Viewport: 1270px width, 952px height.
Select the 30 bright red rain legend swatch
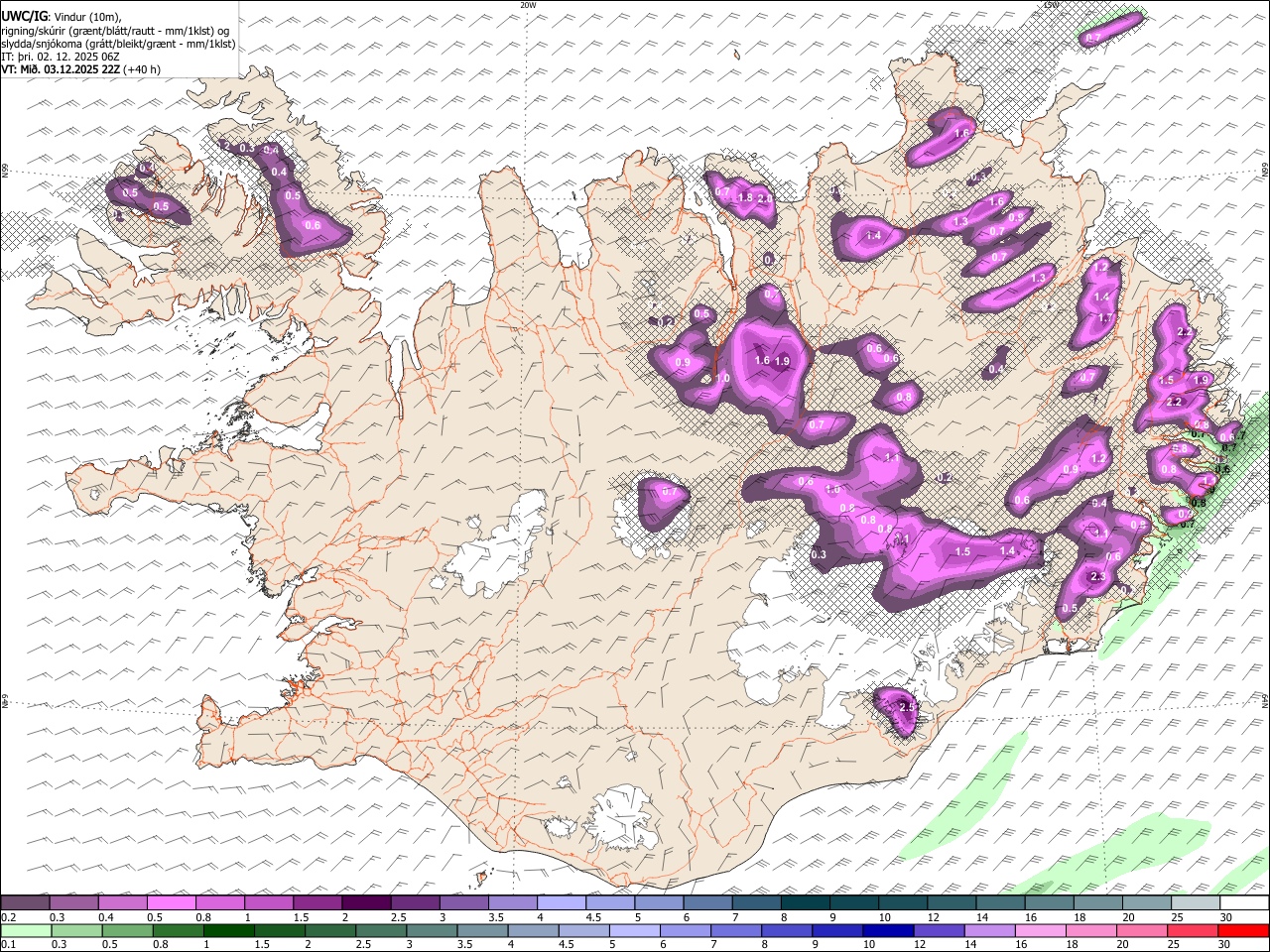(x=1242, y=930)
